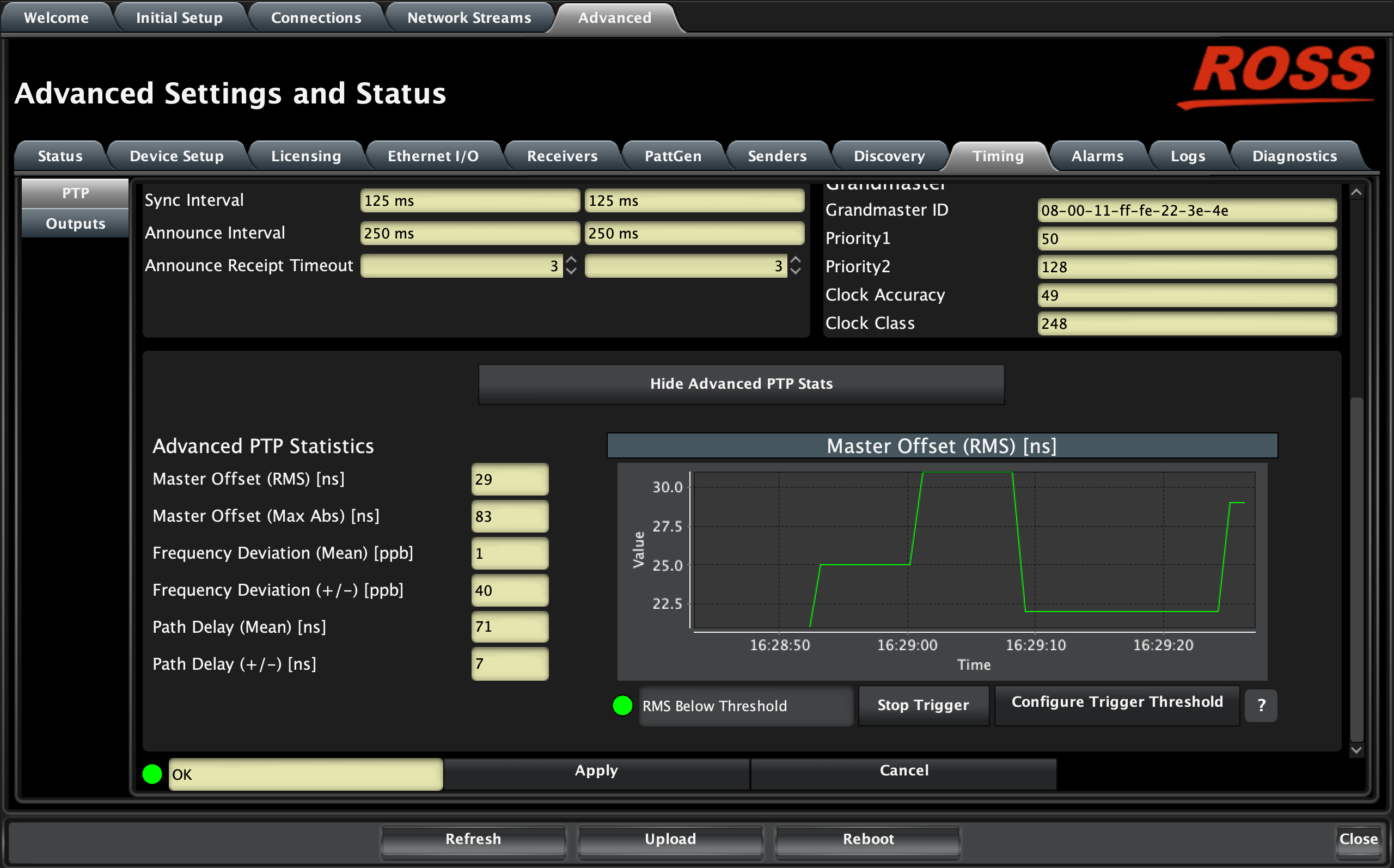This screenshot has width=1394, height=868.
Task: Click the Stop Trigger button
Action: click(x=923, y=705)
